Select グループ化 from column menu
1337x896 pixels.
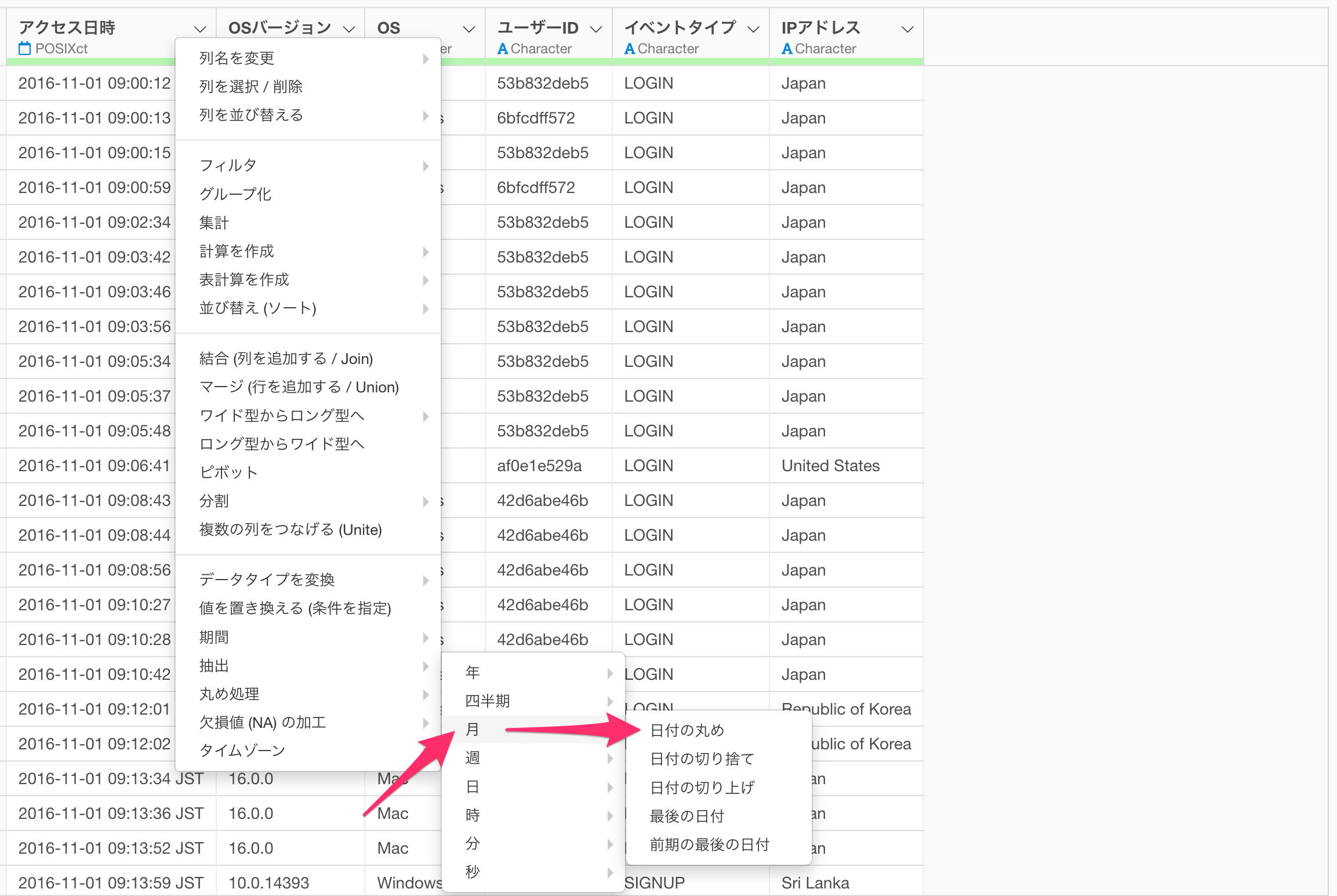[x=235, y=194]
